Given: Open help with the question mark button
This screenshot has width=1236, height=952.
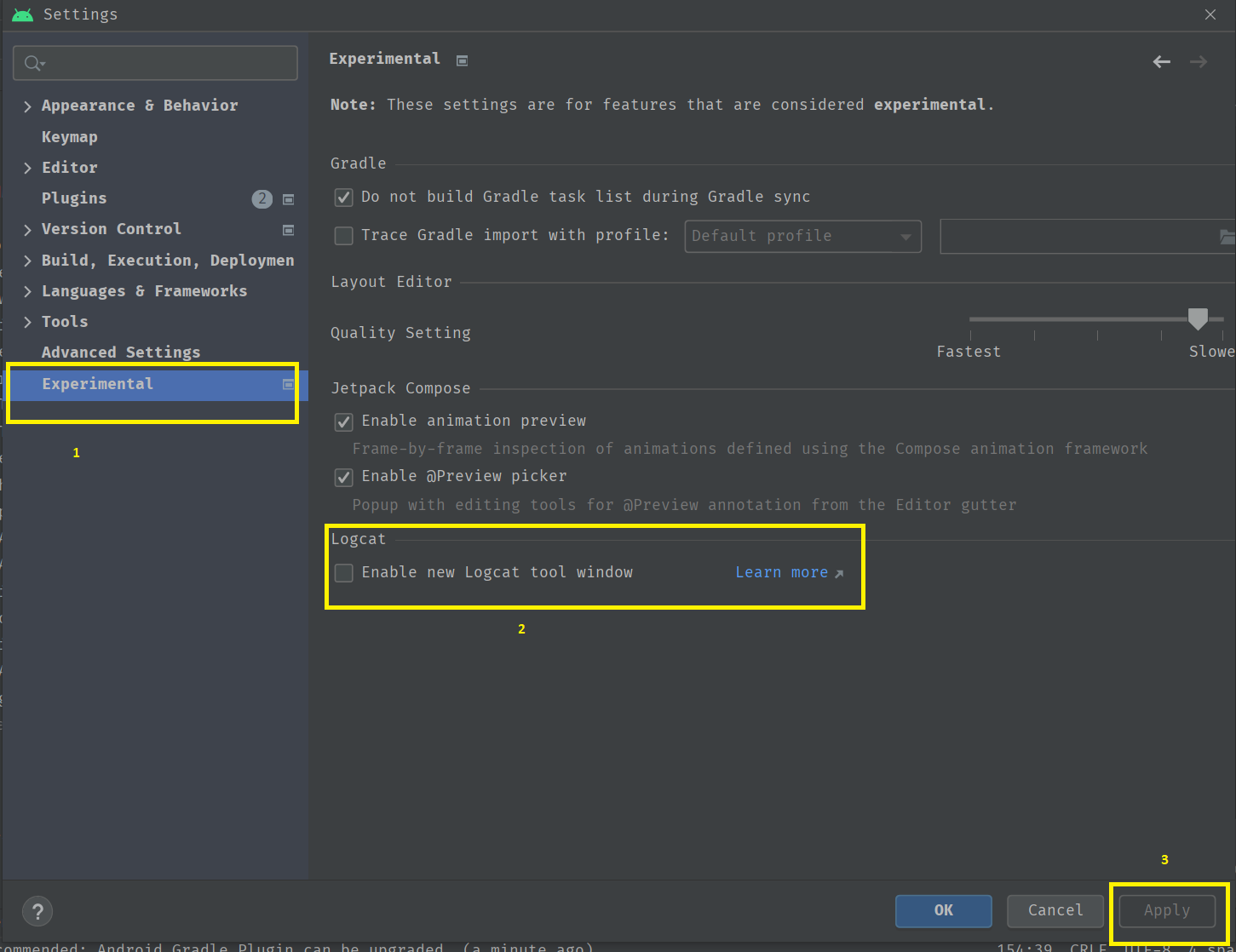Looking at the screenshot, I should [37, 911].
